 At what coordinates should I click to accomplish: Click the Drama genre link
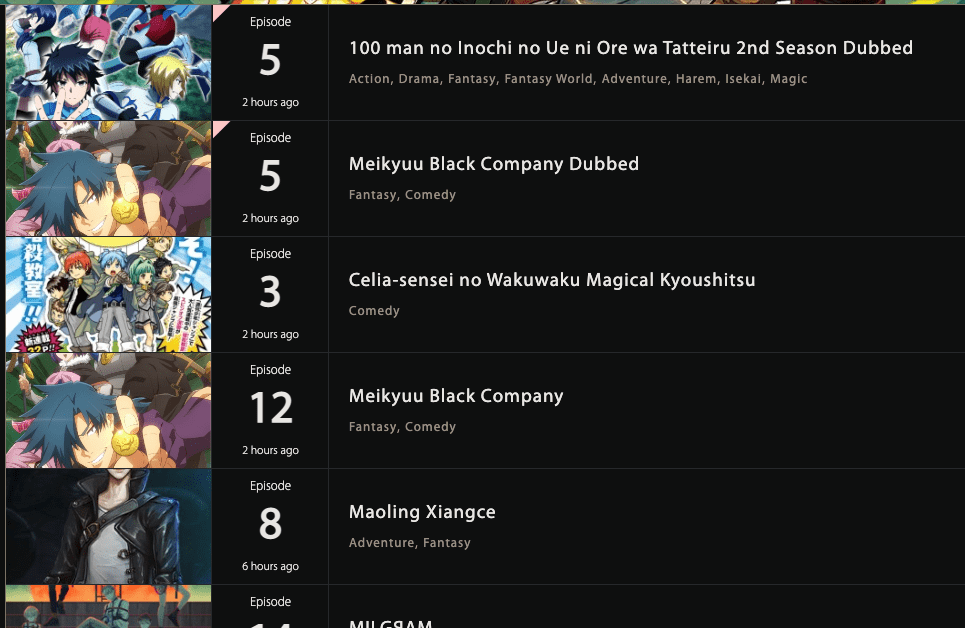[x=418, y=79]
